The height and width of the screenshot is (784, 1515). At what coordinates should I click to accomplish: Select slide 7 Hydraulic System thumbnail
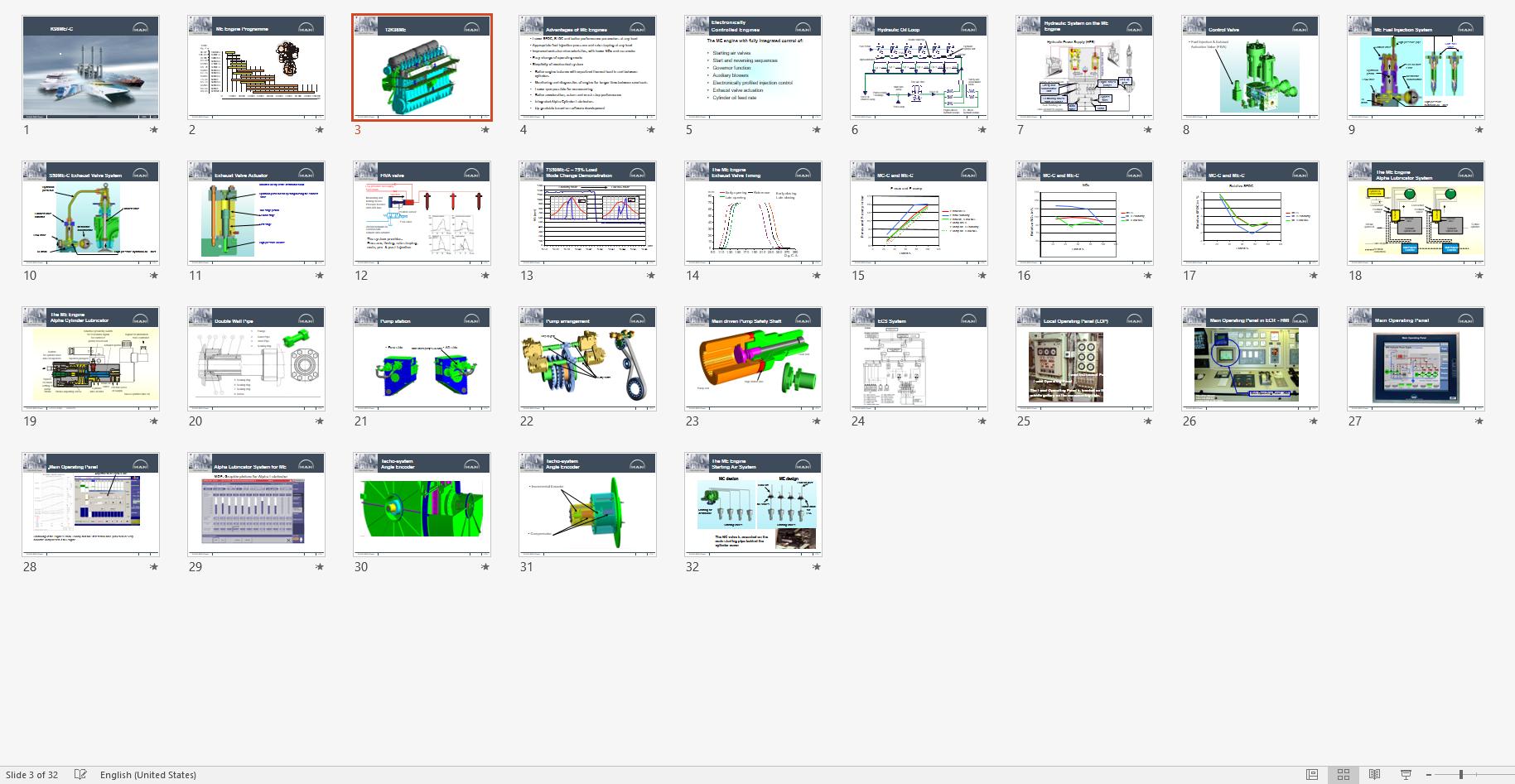point(1085,67)
